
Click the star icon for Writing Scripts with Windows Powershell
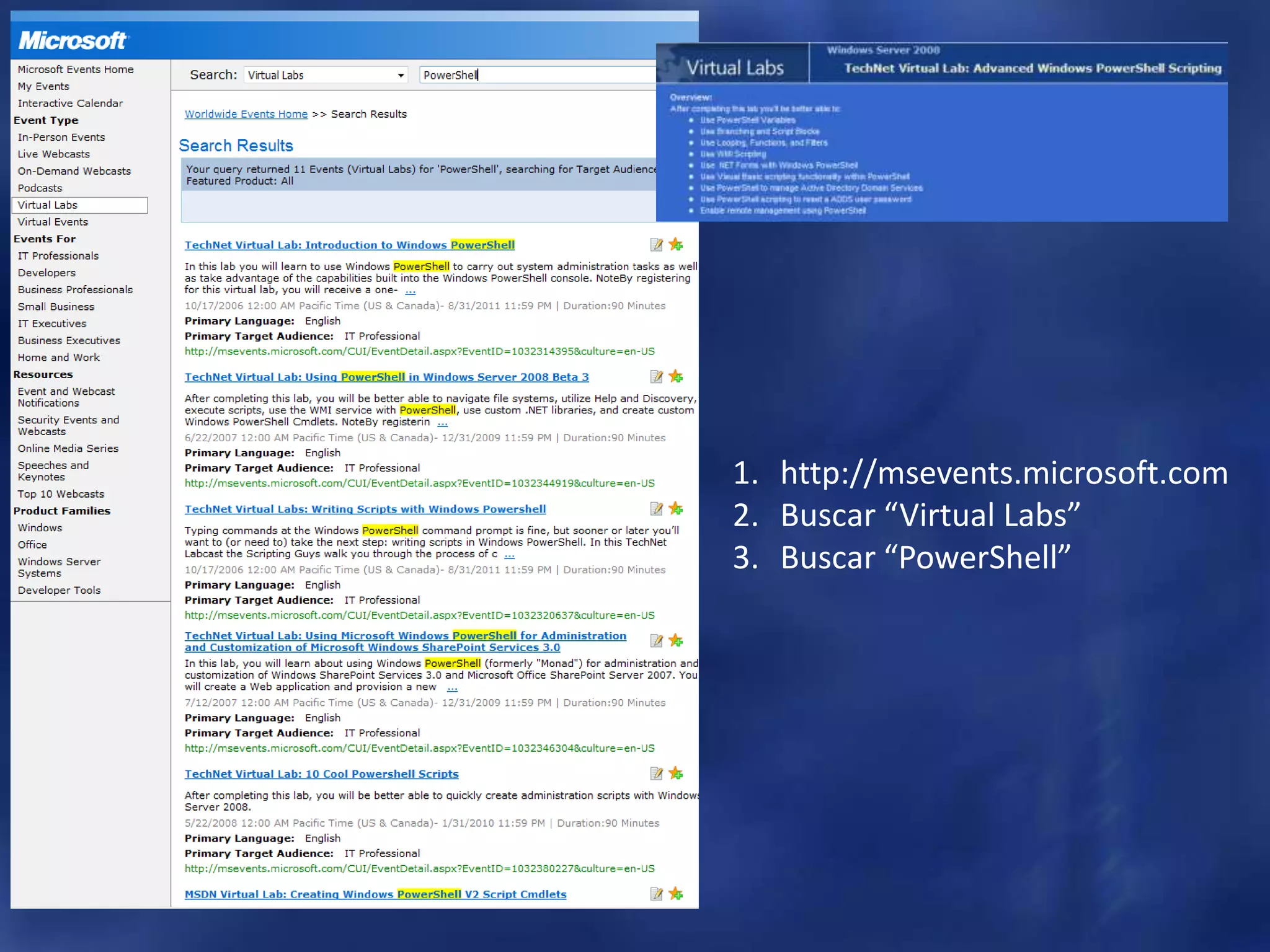pyautogui.click(x=676, y=509)
